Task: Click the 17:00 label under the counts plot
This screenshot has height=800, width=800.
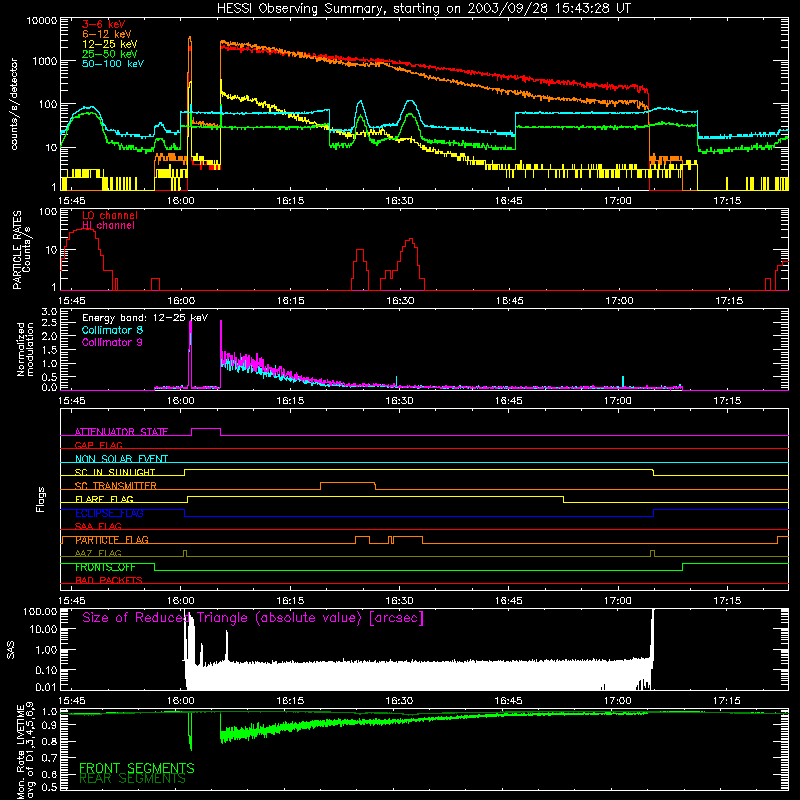Action: (617, 201)
